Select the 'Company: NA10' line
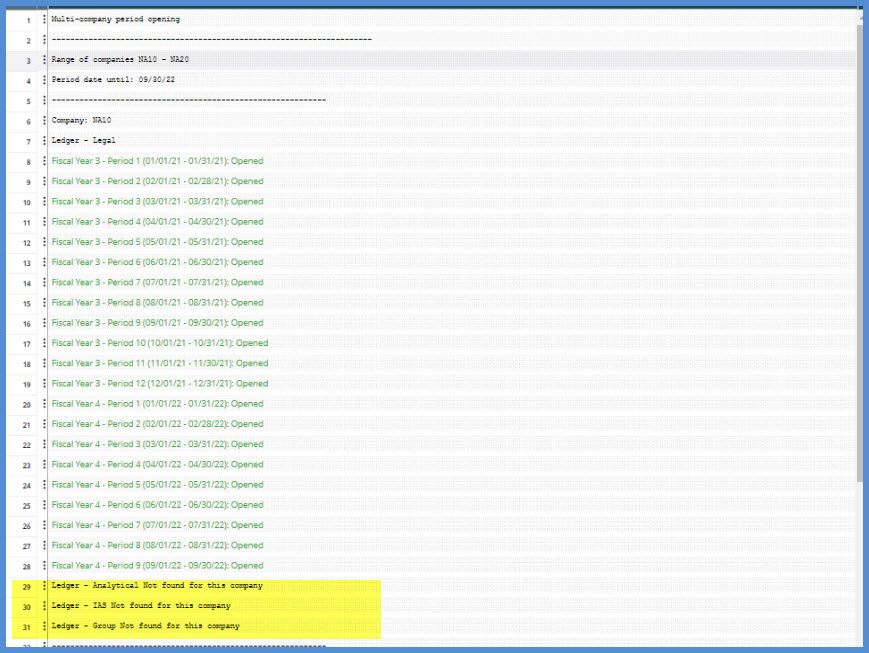 84,120
